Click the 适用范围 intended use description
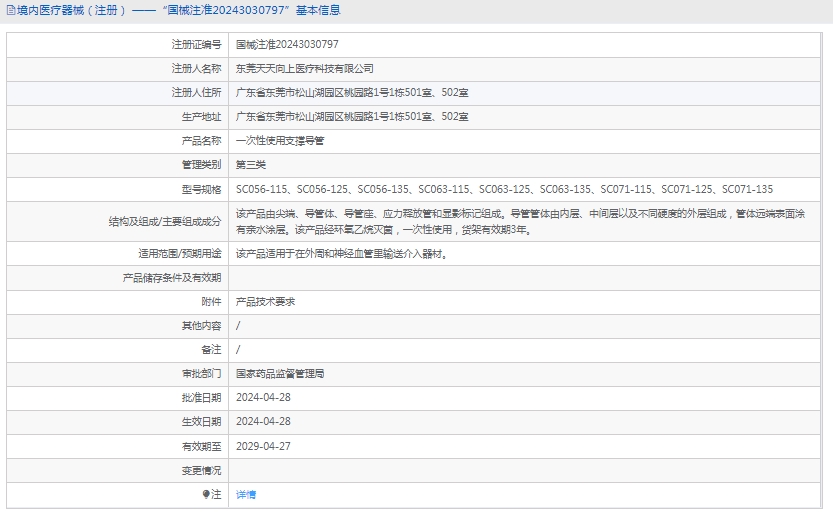 click(341, 254)
